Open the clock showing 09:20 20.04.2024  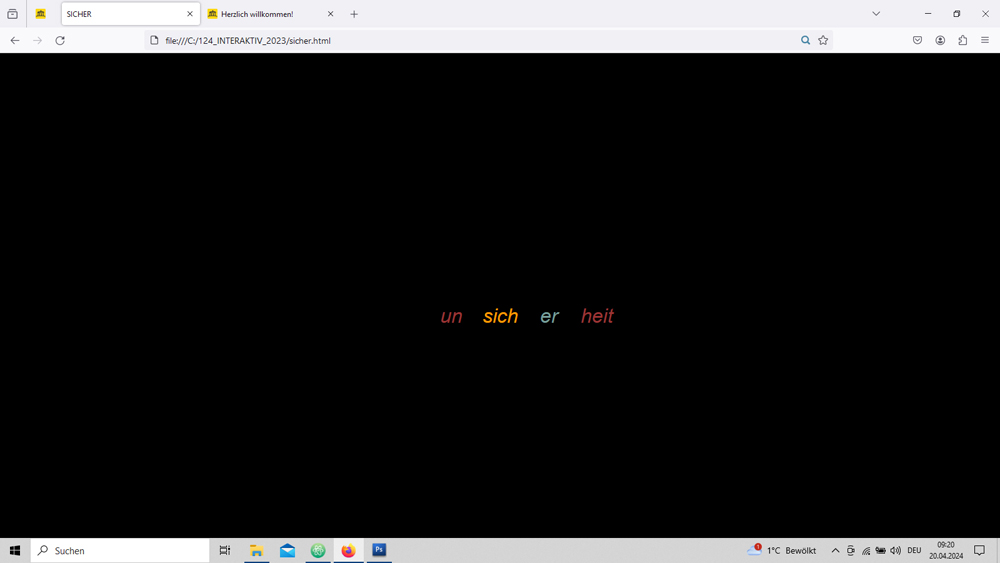(946, 550)
